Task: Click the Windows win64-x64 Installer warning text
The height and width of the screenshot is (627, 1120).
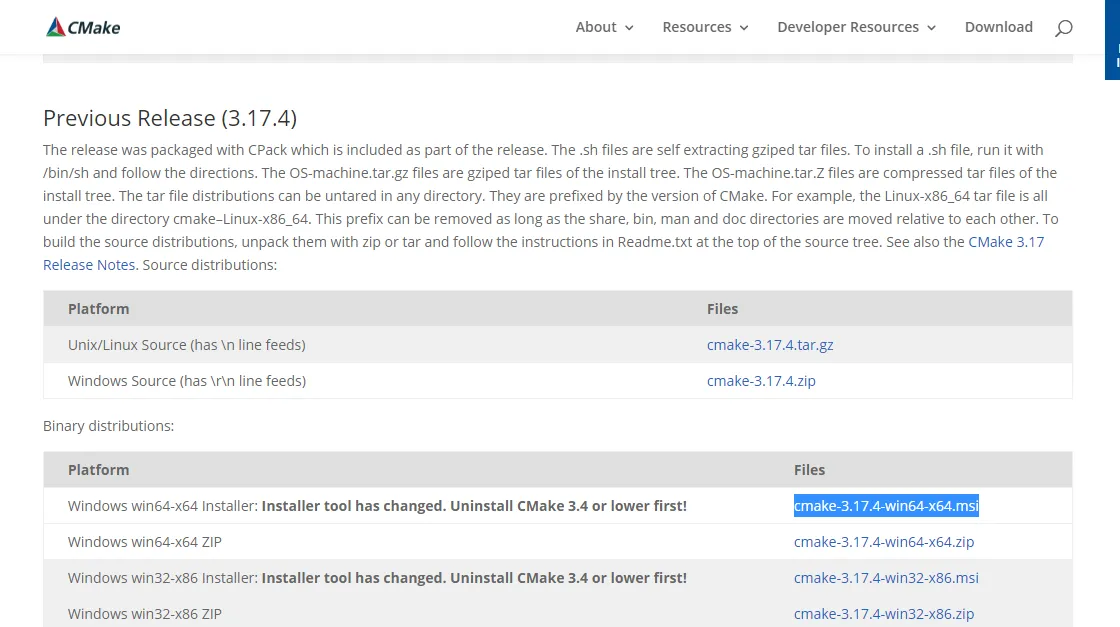Action: [474, 506]
